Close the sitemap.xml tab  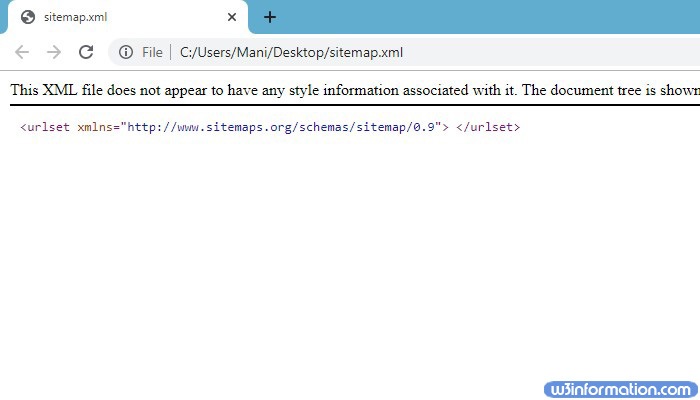point(232,17)
